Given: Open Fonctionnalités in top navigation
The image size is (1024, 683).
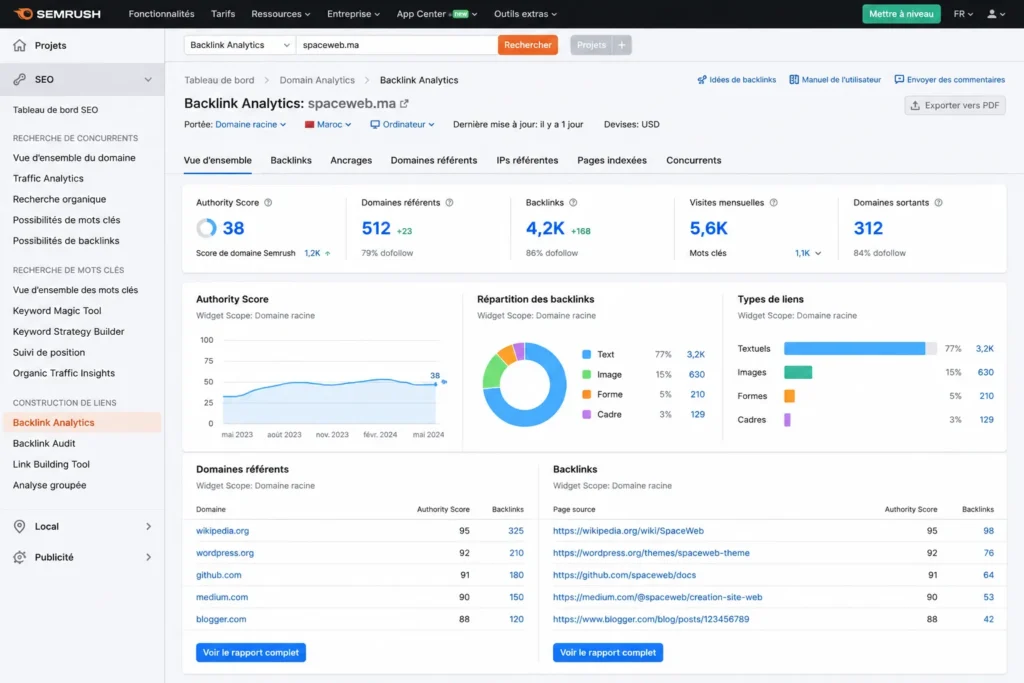Looking at the screenshot, I should tap(161, 14).
